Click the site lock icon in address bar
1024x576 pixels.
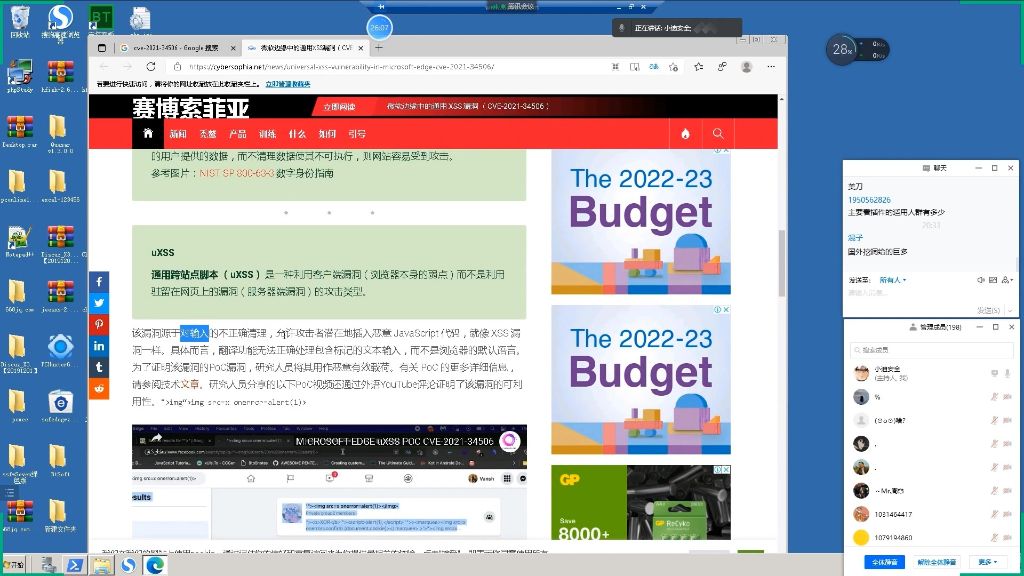click(177, 67)
